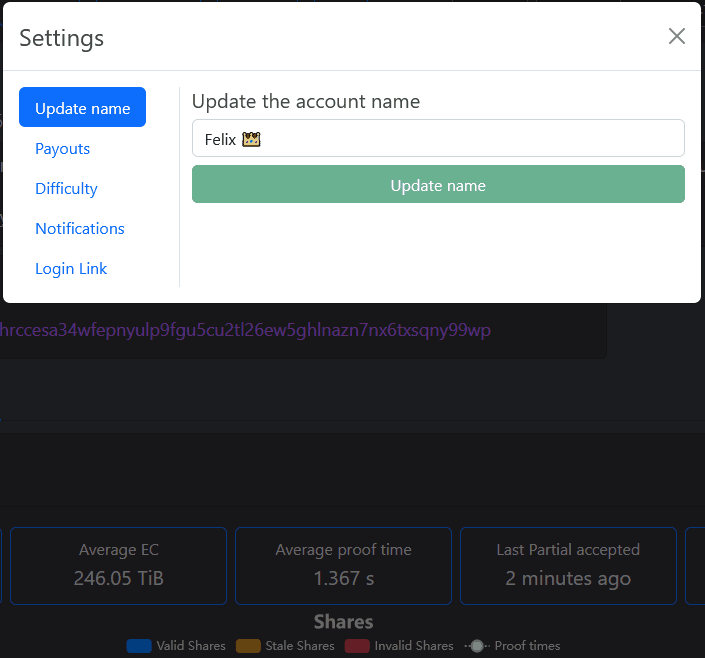Open the purple launcher address link
This screenshot has width=705, height=658.
(245, 330)
